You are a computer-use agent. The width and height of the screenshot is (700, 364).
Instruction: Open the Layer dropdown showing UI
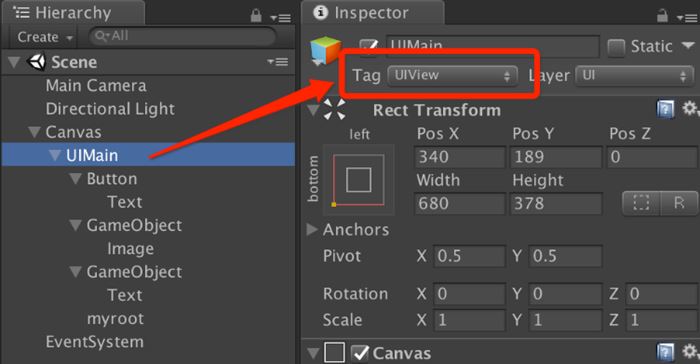tap(634, 75)
